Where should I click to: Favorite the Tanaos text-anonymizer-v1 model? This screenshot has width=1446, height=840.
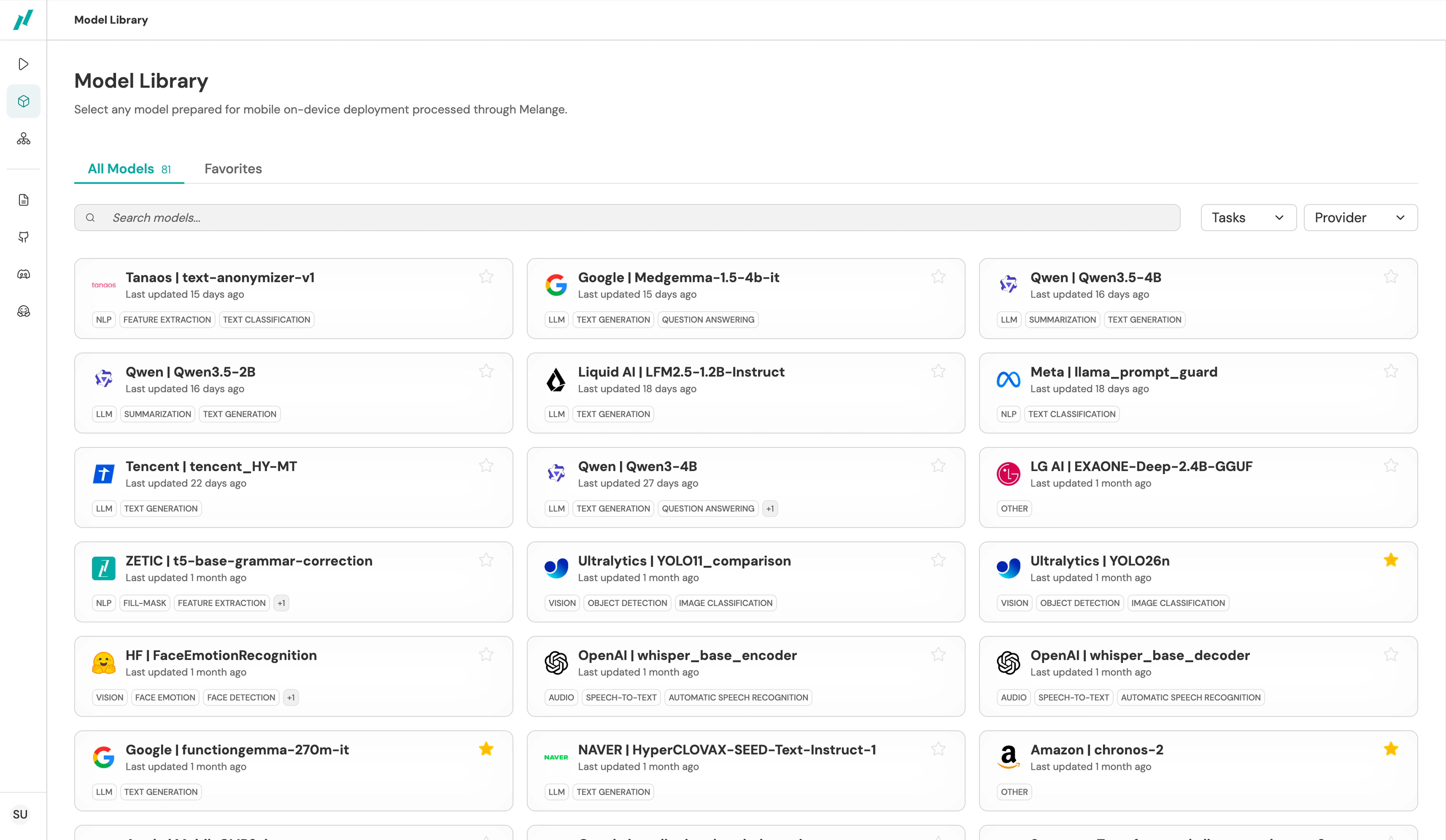[486, 277]
